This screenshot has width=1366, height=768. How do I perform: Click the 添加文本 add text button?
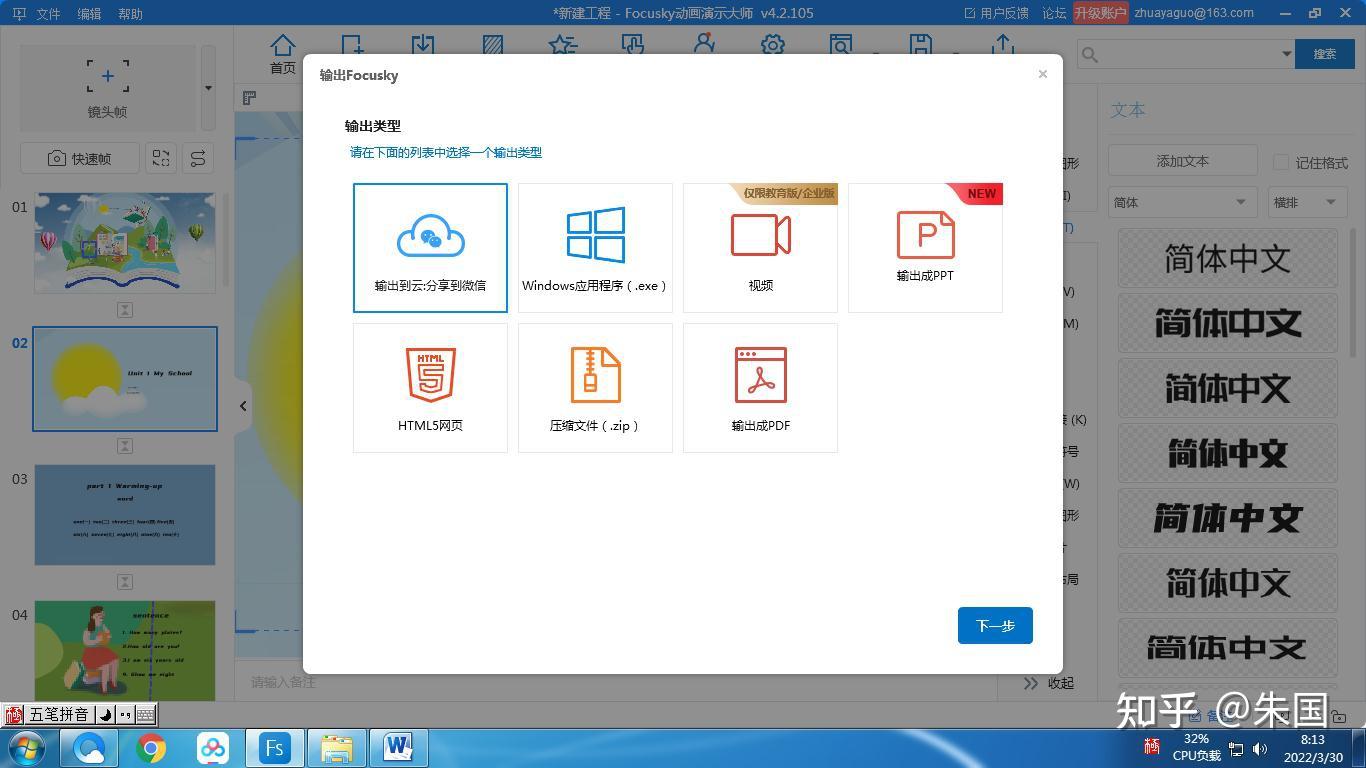[x=1183, y=161]
